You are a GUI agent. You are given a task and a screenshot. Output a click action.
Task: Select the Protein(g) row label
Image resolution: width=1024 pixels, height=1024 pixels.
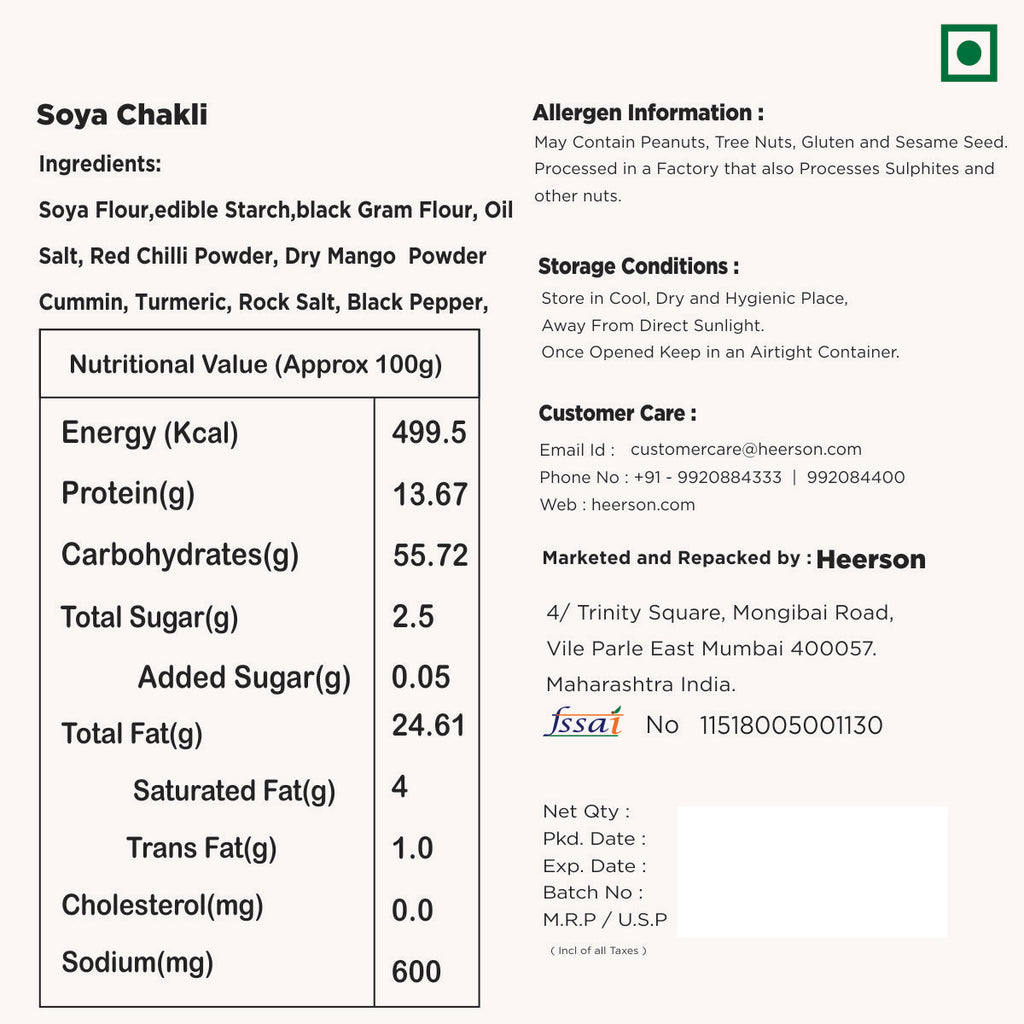point(128,494)
